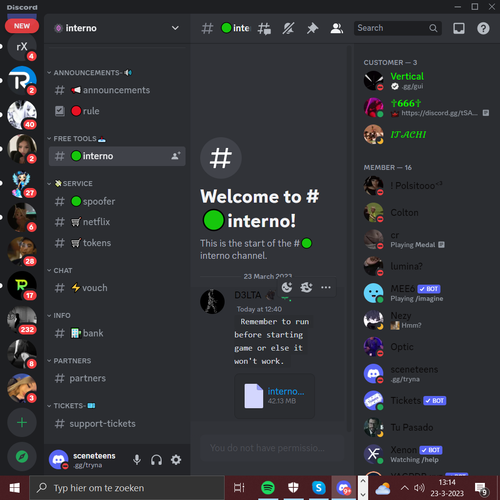
Task: Open the green R server with 17 badge
Action: [22, 286]
